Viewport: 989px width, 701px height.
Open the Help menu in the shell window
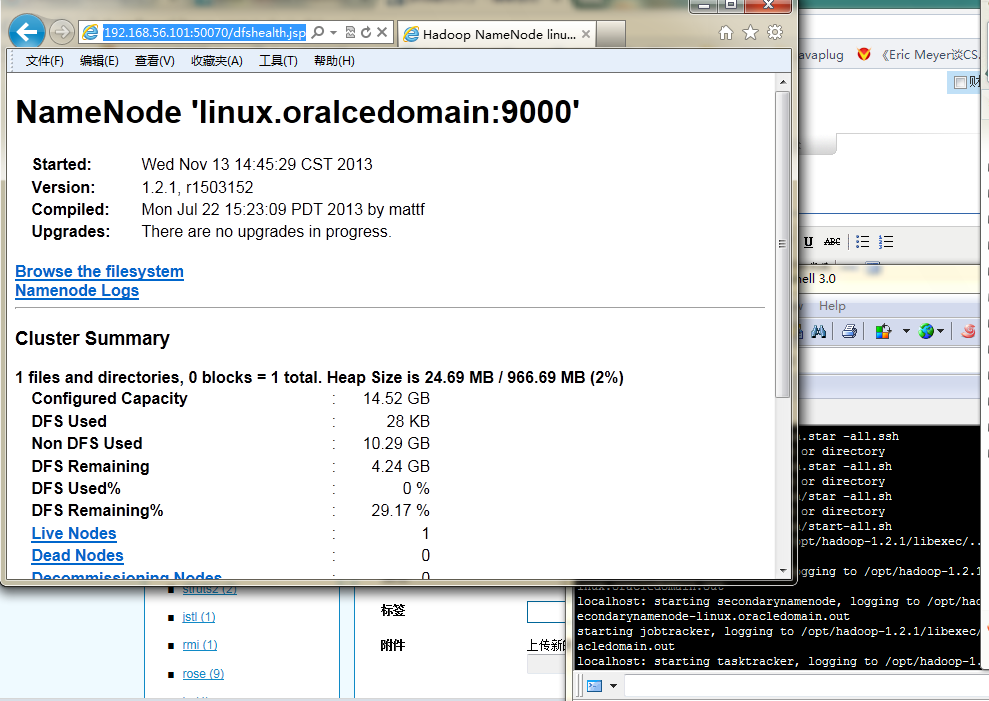tap(832, 306)
